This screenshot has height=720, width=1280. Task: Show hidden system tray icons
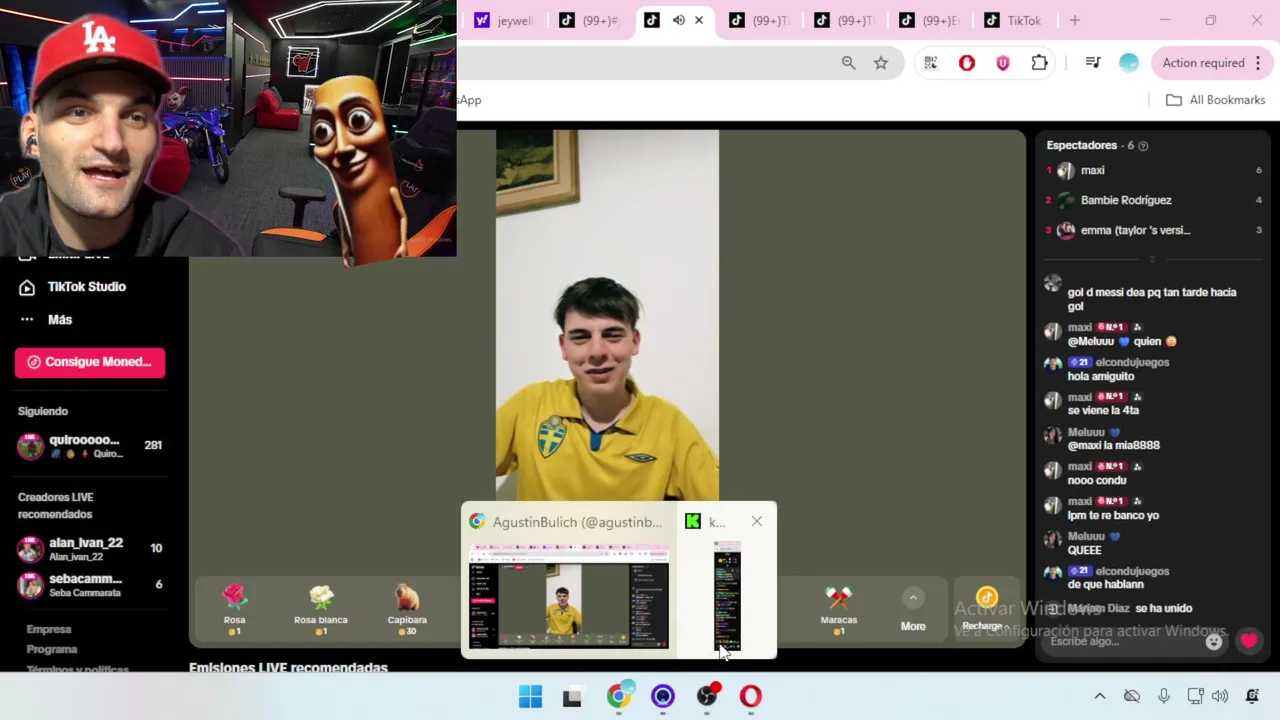(x=1100, y=696)
